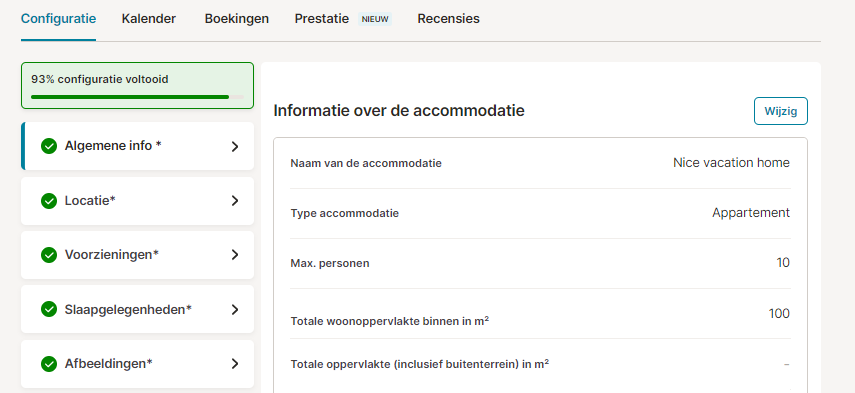Click the 'Totale woonoppervlakte binnen in m²' label
The image size is (855, 393).
(389, 321)
